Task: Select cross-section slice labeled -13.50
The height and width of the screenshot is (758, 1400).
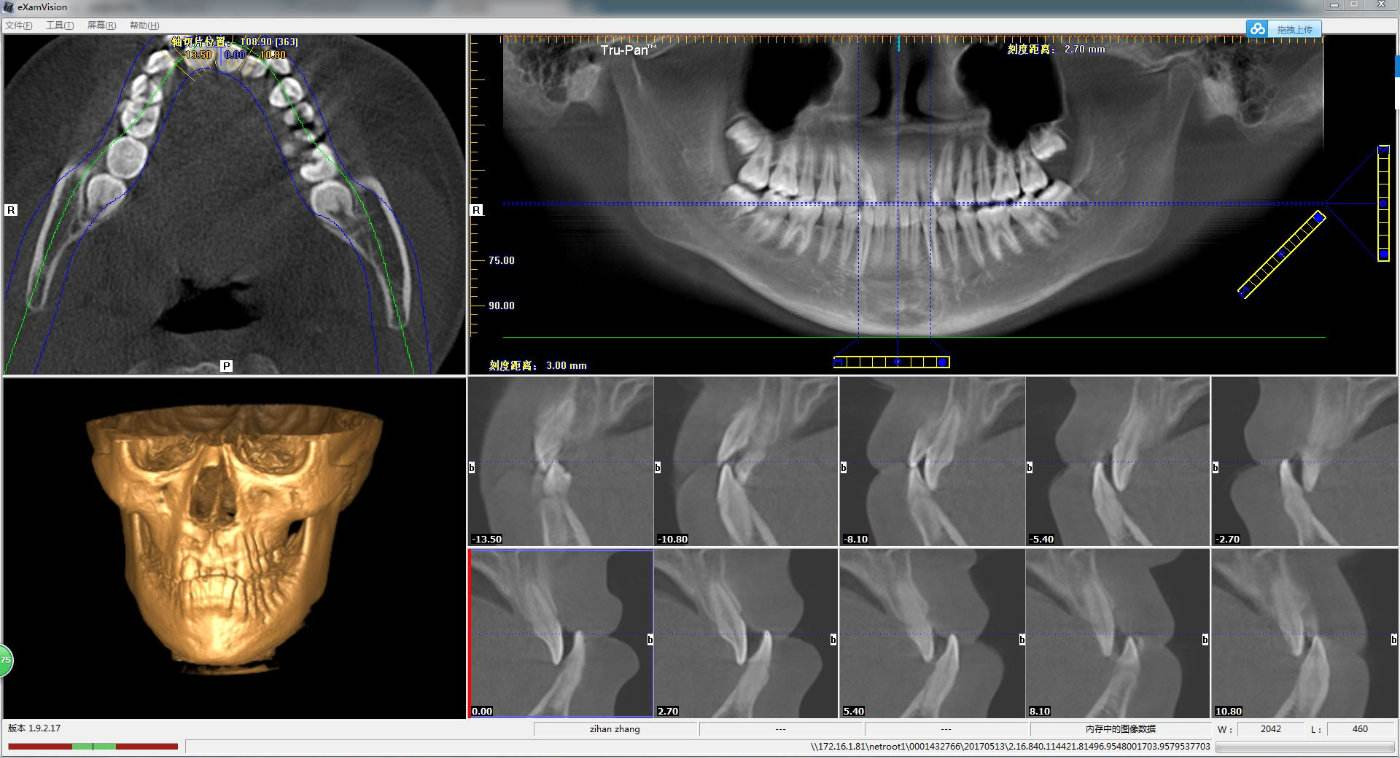Action: tap(560, 461)
